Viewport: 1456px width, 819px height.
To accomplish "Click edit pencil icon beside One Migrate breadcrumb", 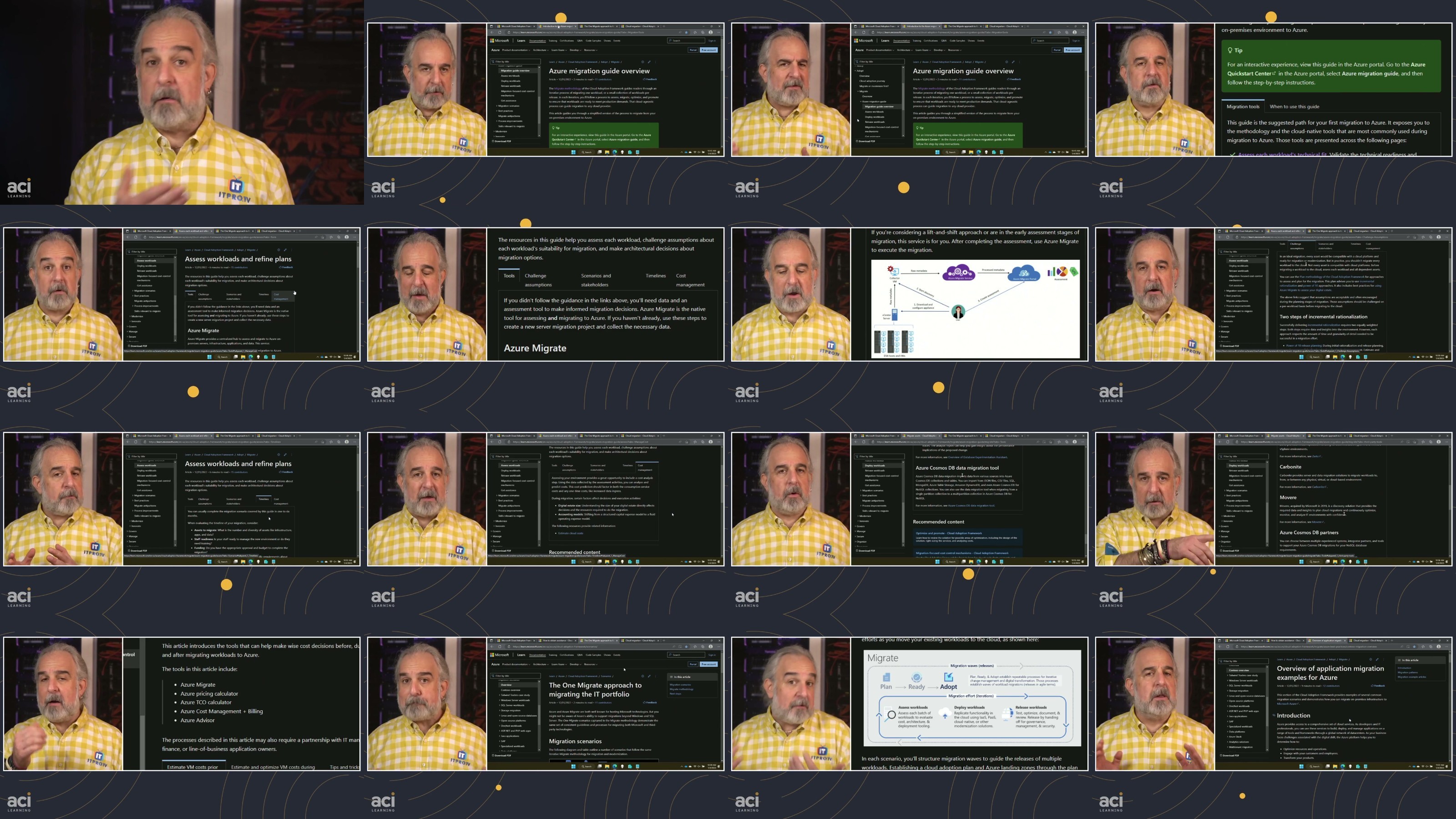I will [x=649, y=676].
